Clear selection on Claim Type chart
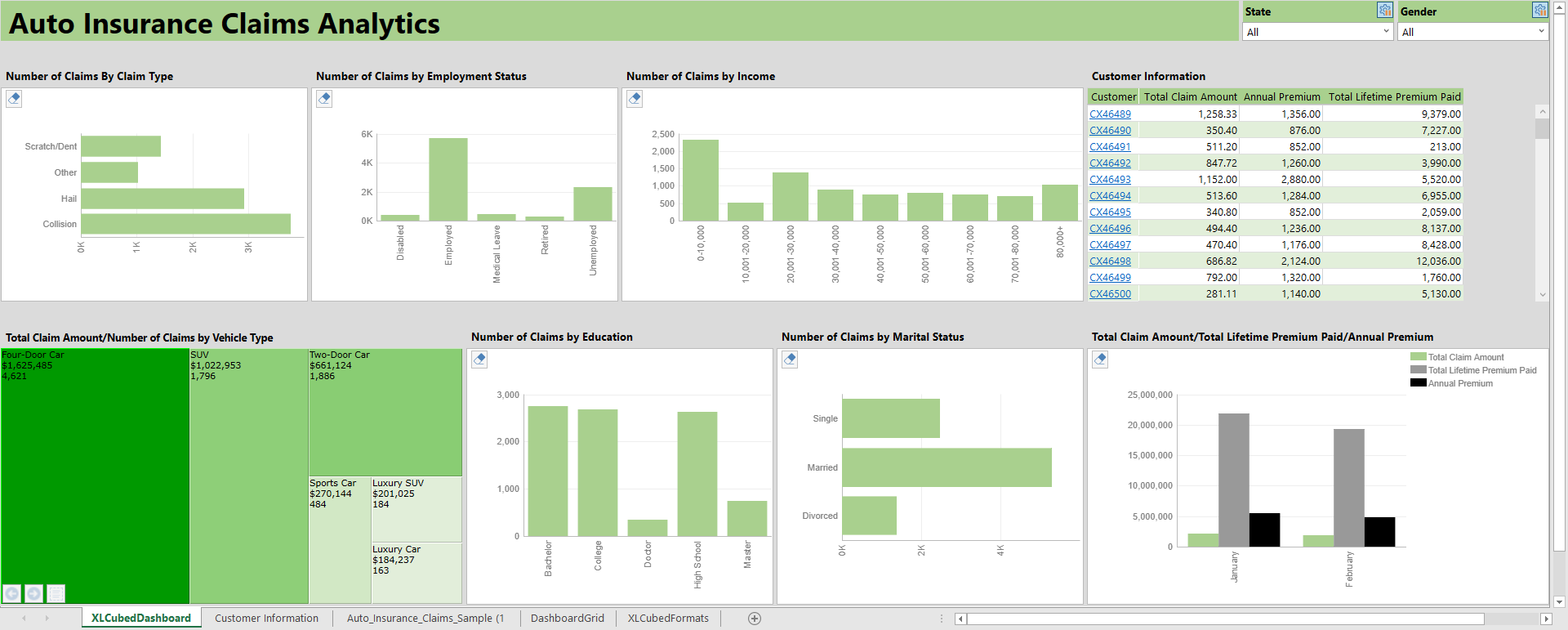 [x=14, y=99]
